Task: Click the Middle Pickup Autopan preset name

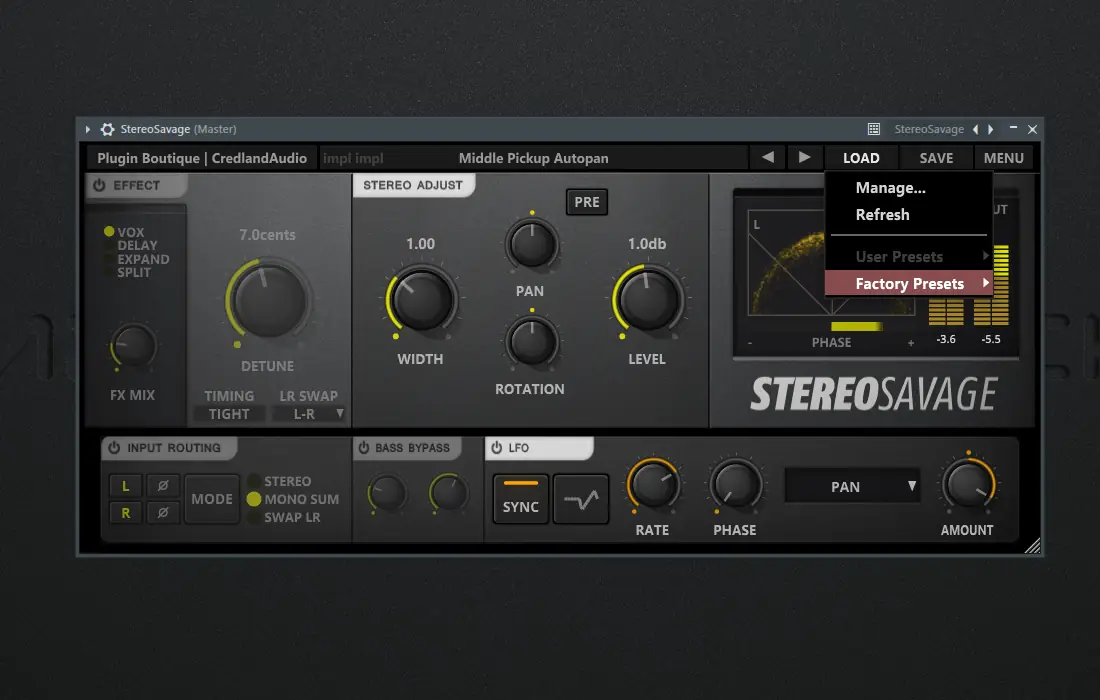Action: click(533, 159)
